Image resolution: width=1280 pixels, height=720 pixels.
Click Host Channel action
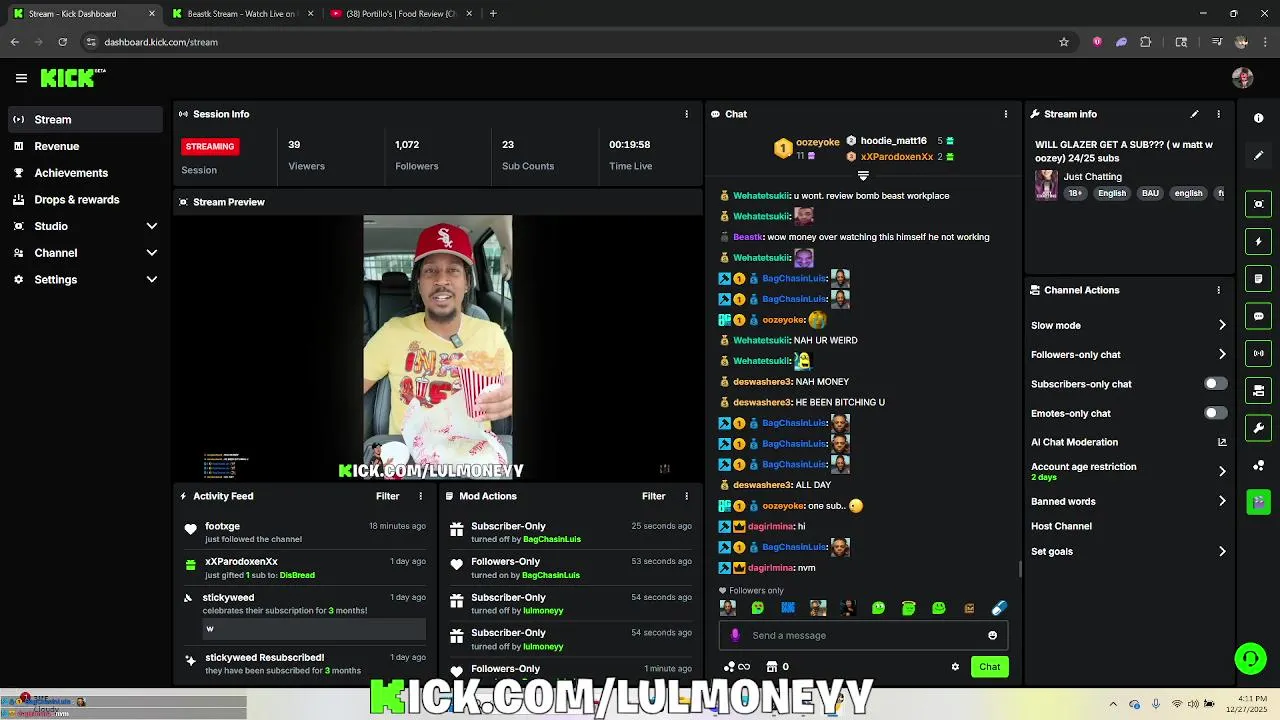click(x=1061, y=526)
